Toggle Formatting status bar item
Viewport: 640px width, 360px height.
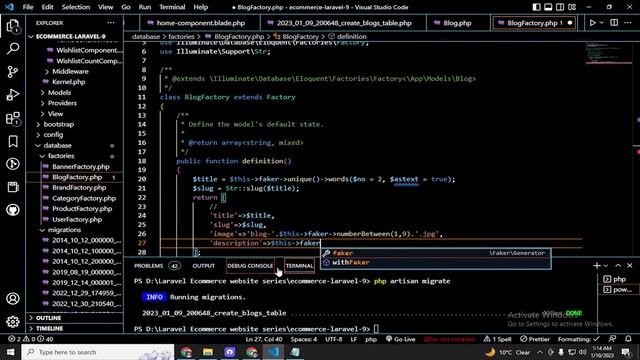click(579, 339)
